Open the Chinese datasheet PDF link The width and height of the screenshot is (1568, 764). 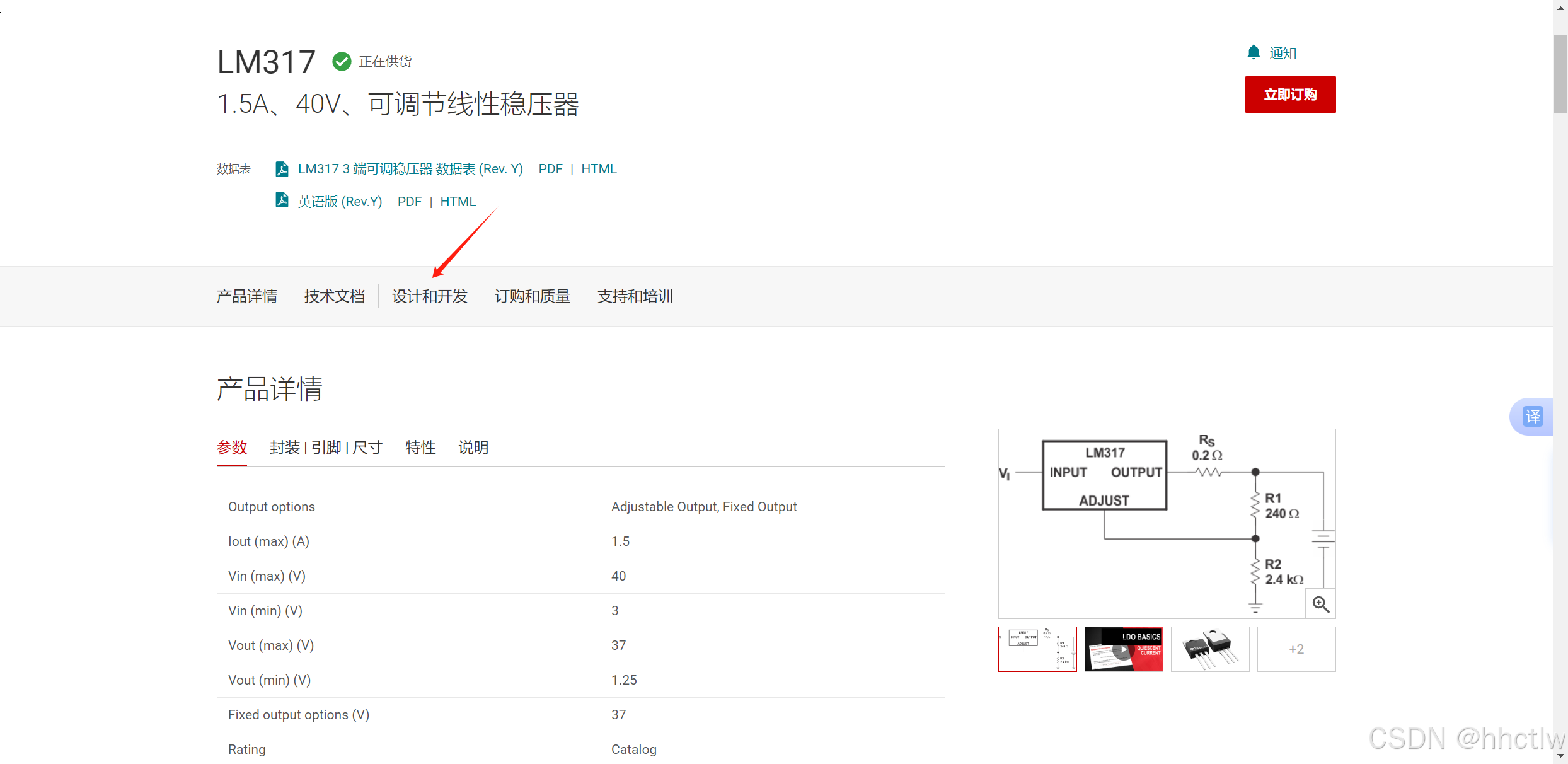pyautogui.click(x=550, y=169)
